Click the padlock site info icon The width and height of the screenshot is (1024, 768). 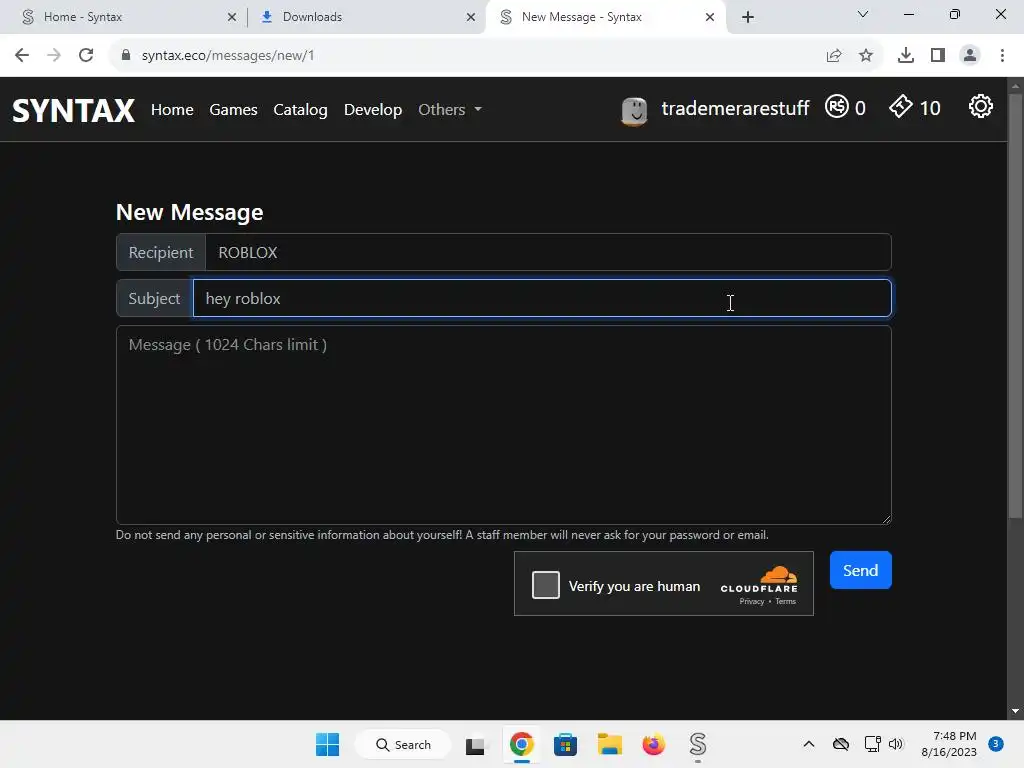coord(125,56)
